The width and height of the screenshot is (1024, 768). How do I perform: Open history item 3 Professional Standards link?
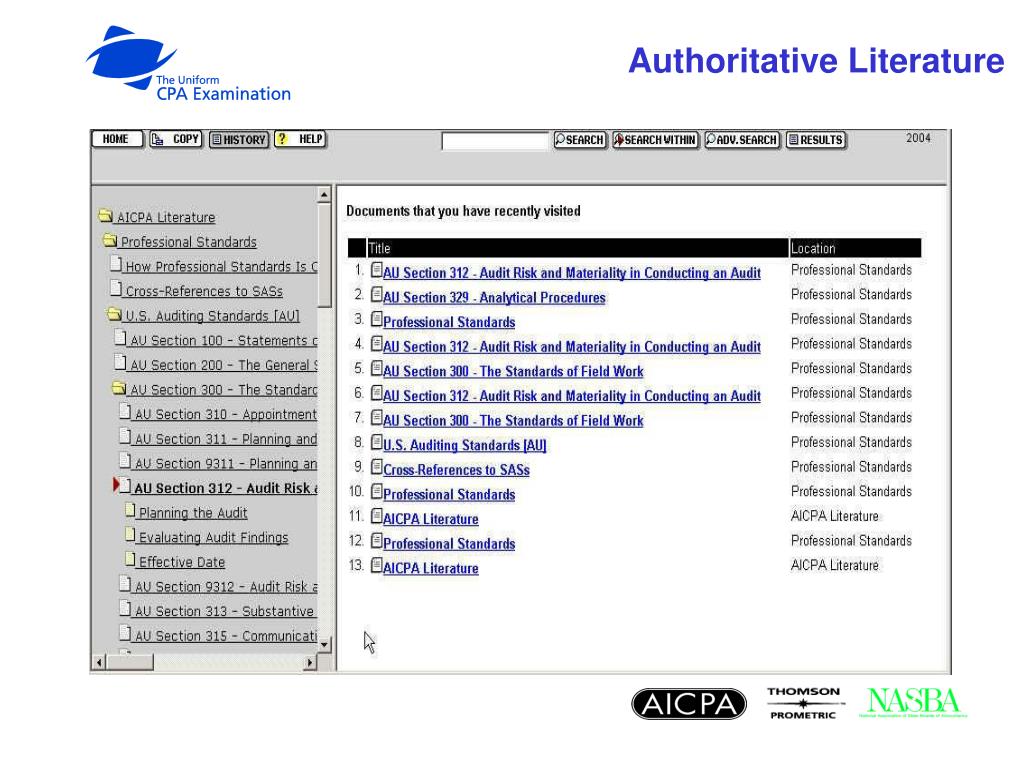(449, 323)
